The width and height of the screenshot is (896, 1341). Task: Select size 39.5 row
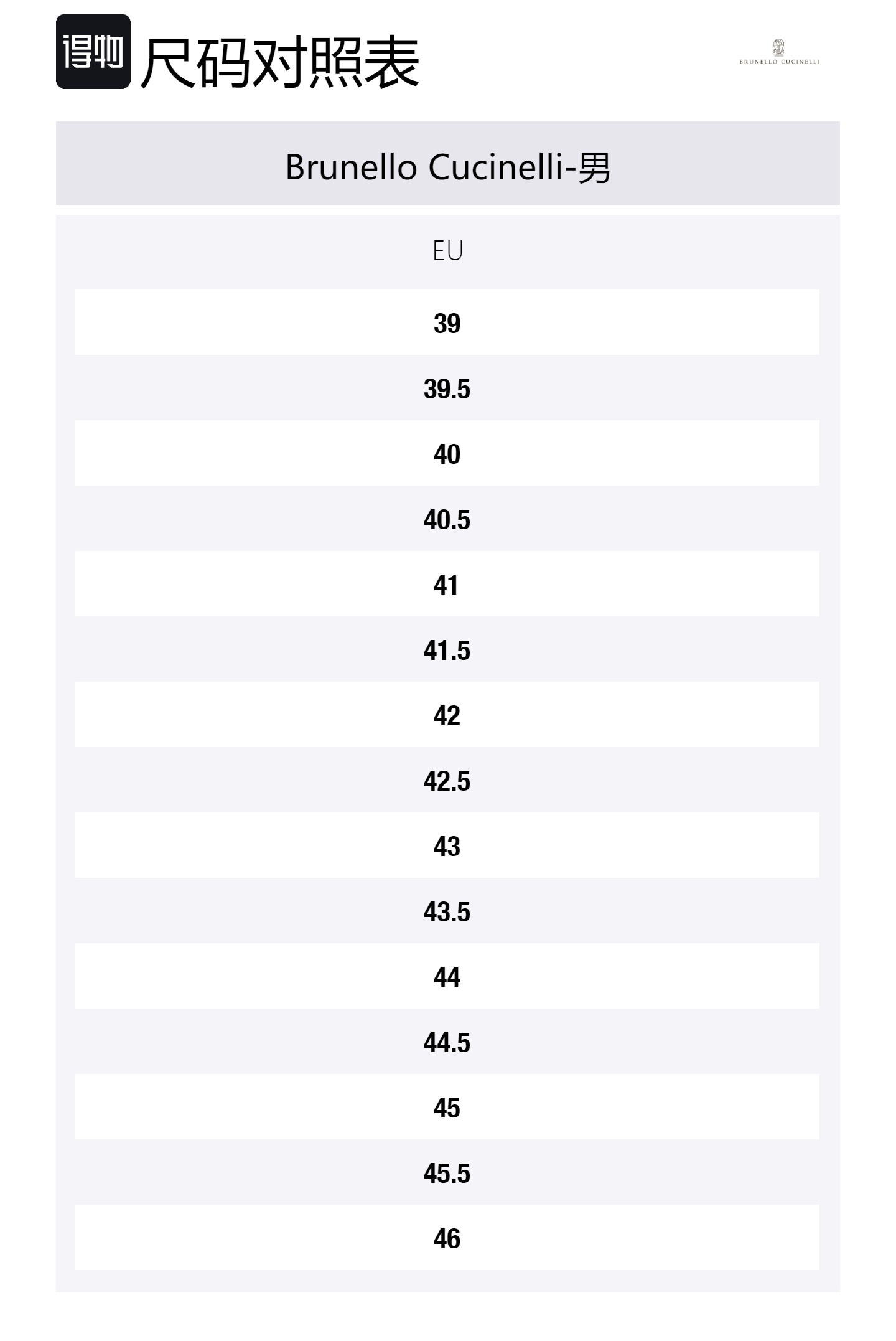tap(447, 389)
